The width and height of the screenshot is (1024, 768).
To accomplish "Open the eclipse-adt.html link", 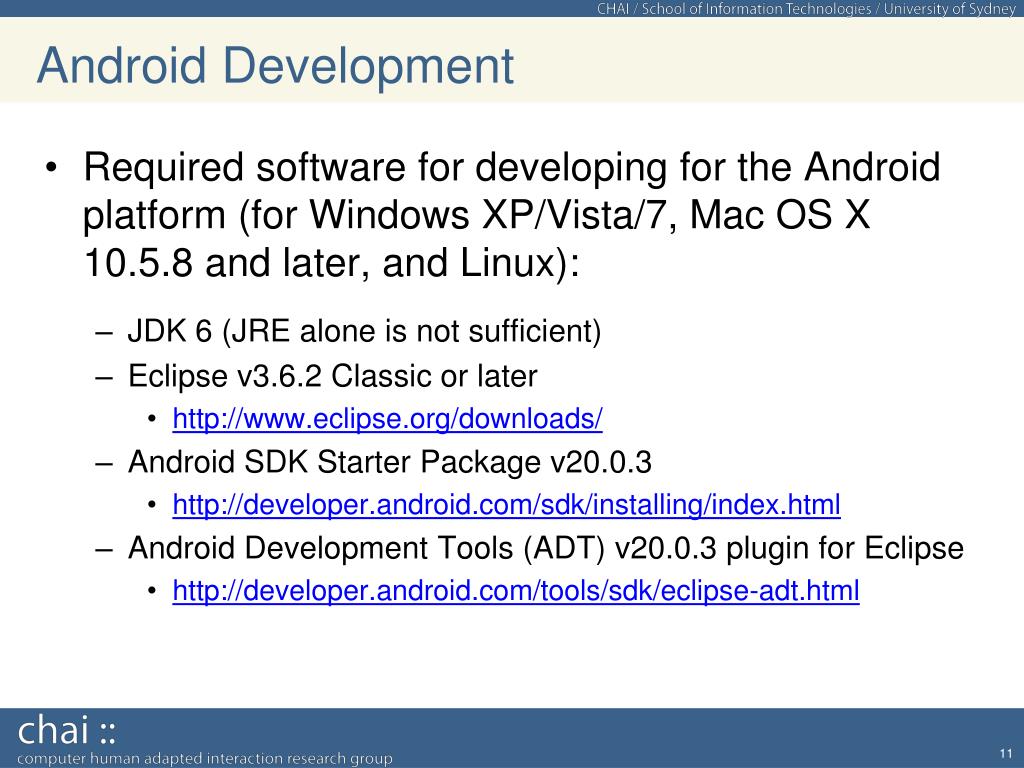I will [x=516, y=591].
